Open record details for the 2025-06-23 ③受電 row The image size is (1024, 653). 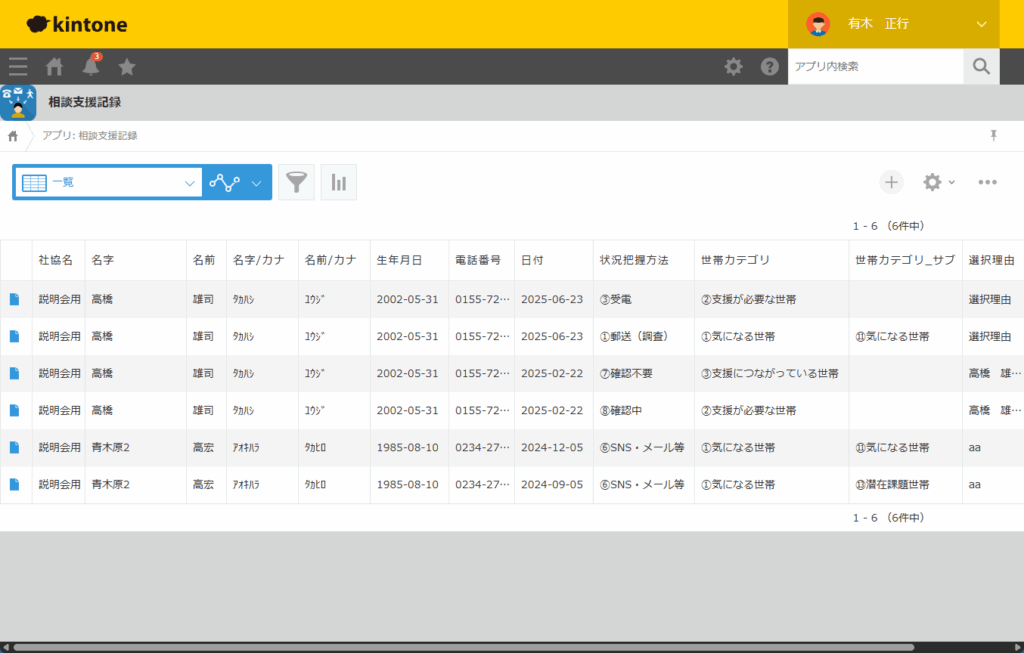[15, 298]
